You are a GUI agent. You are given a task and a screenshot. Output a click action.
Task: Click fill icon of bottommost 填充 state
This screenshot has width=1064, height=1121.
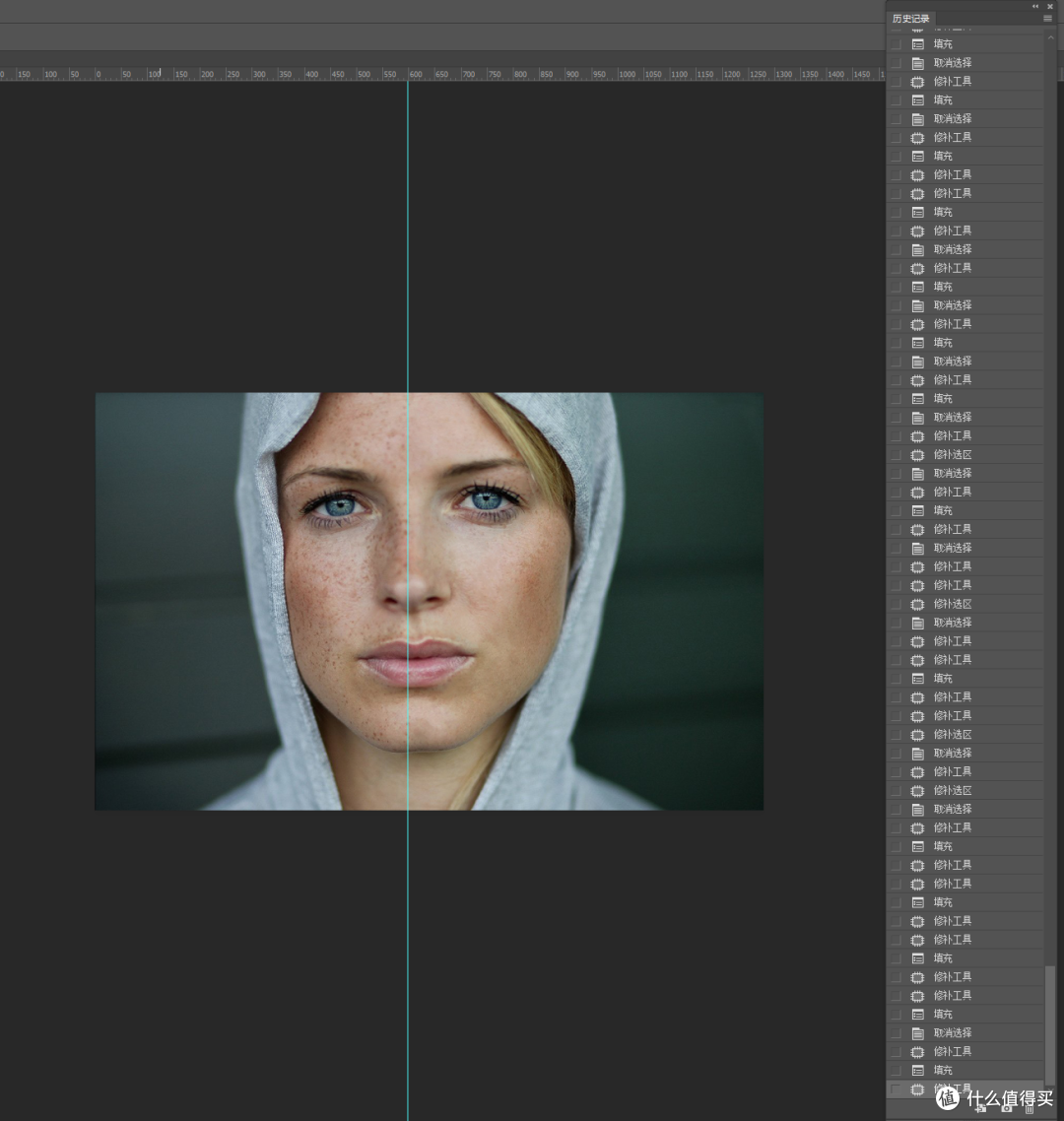(917, 1070)
